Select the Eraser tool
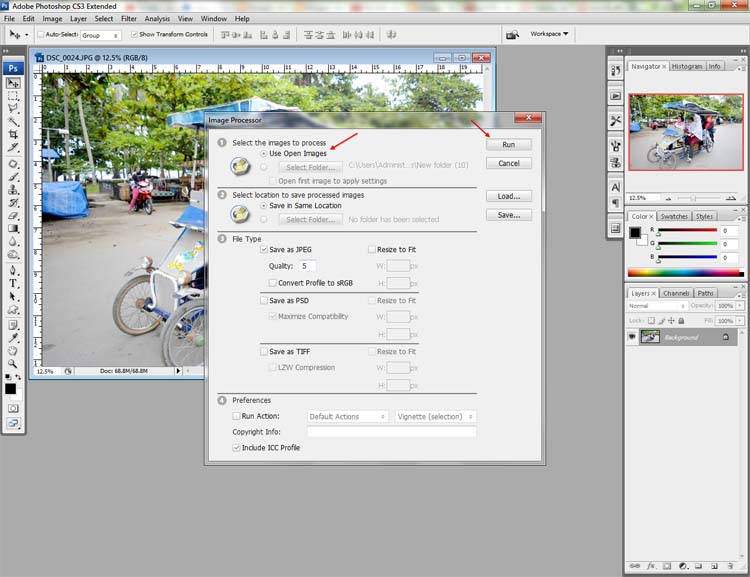This screenshot has width=750, height=577. pyautogui.click(x=13, y=216)
